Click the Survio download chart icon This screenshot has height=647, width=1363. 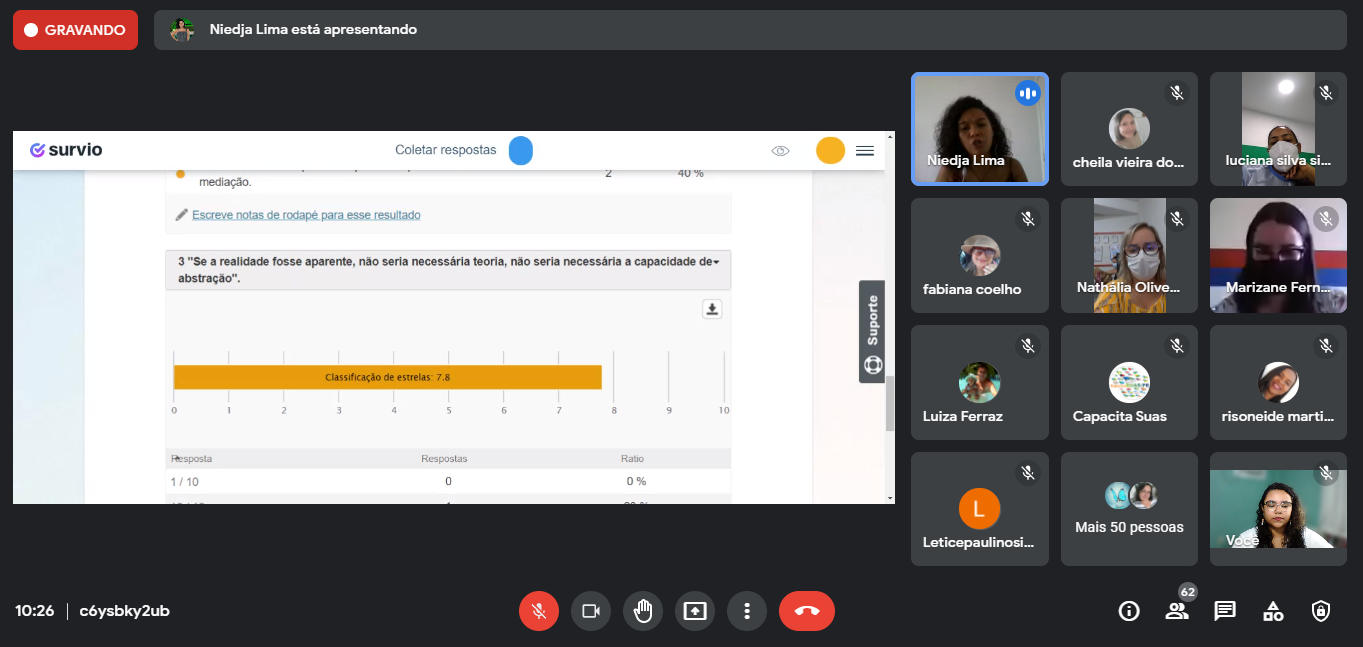click(712, 309)
